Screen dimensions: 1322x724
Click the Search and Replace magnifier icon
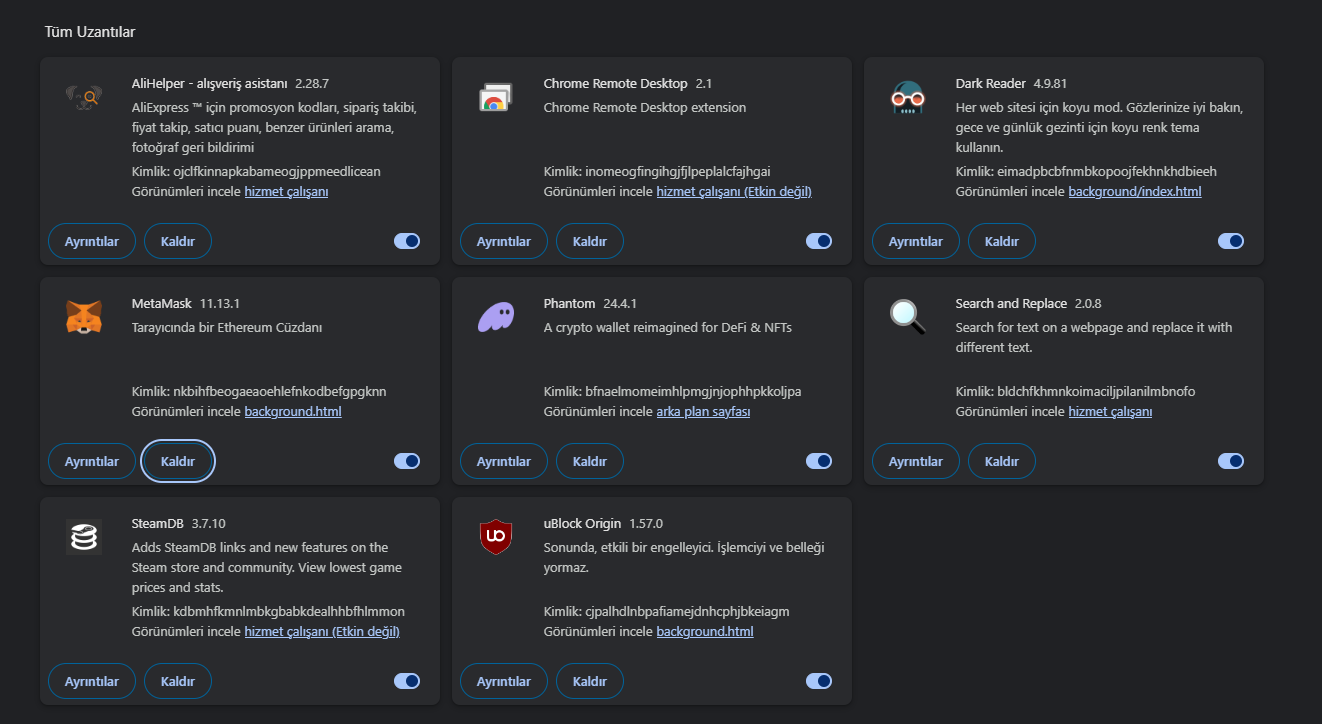coord(908,317)
